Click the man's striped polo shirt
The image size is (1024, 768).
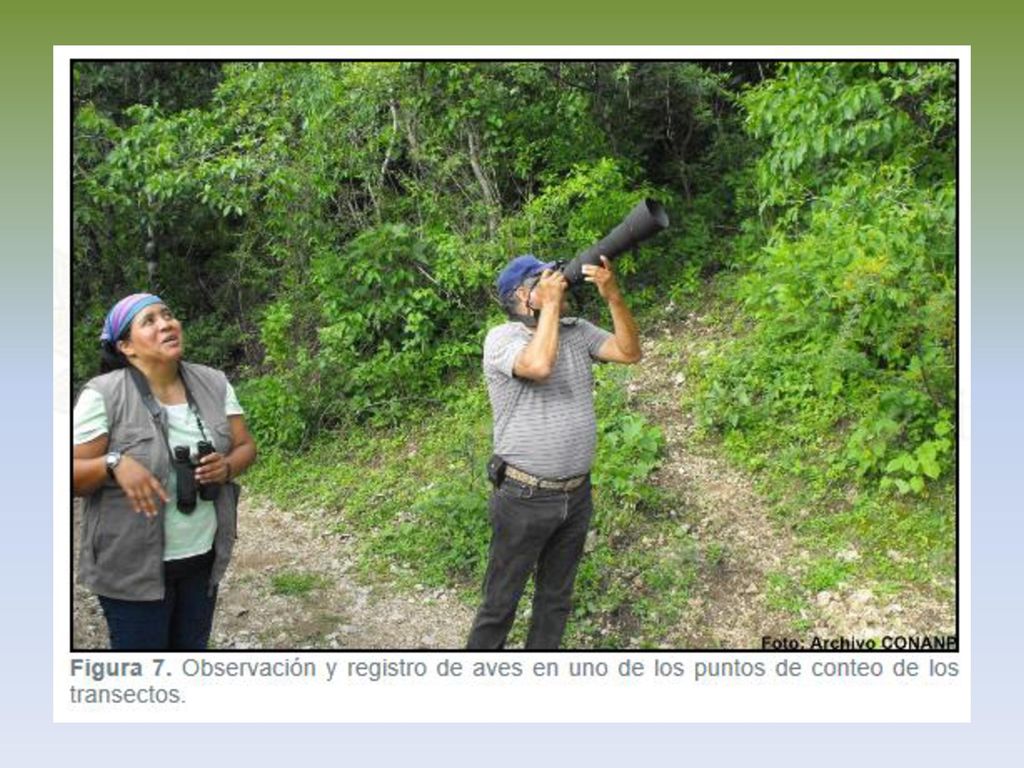coord(545,398)
